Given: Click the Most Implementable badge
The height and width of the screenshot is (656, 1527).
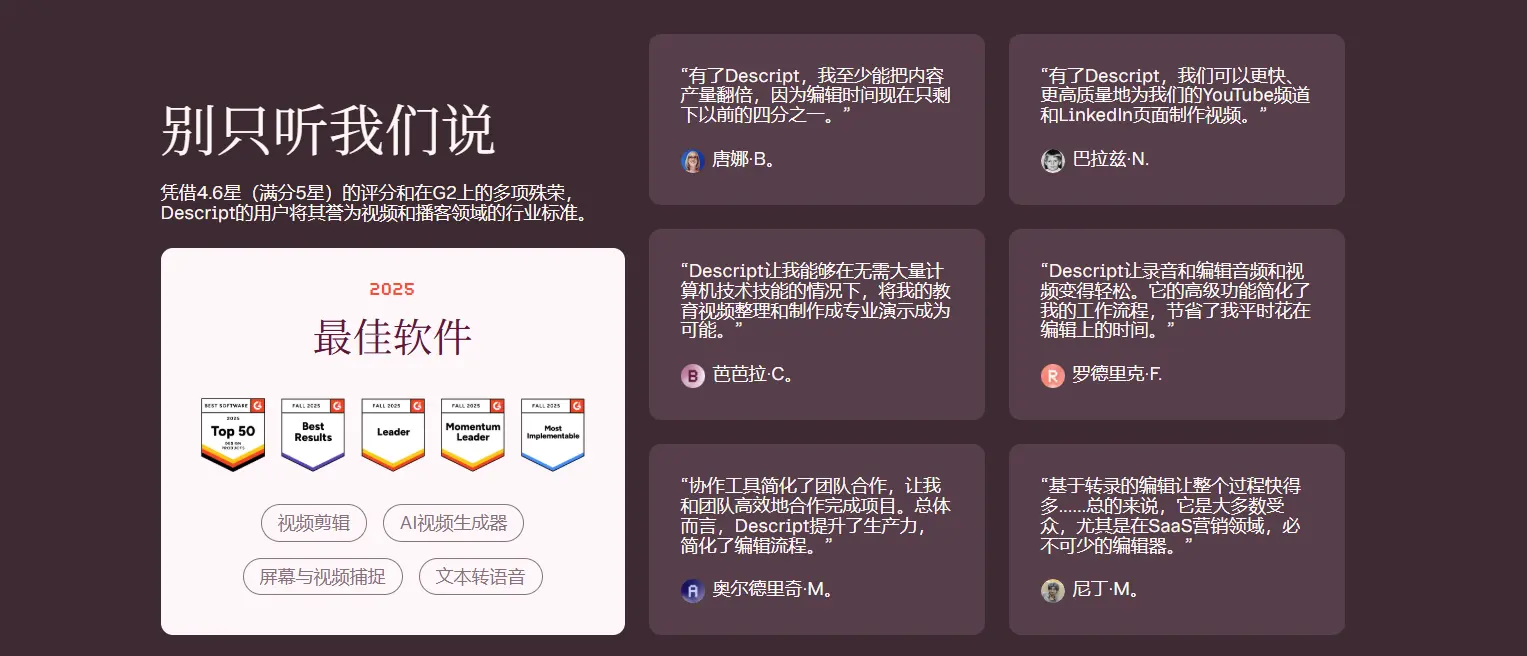Looking at the screenshot, I should [x=553, y=435].
